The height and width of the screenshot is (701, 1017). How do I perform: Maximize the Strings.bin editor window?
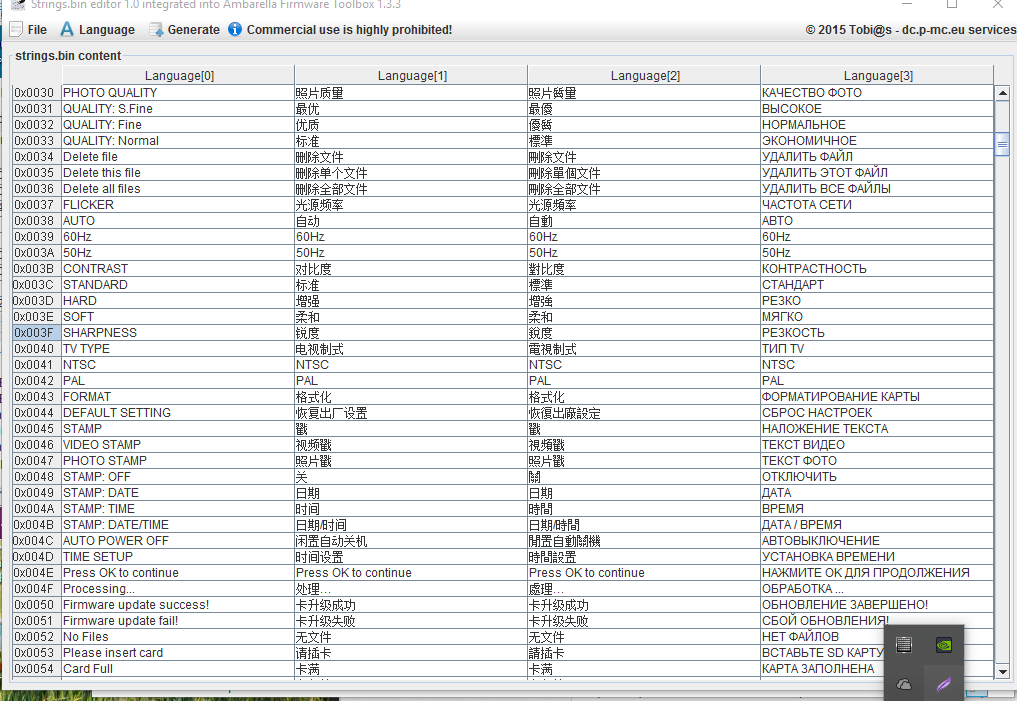click(951, 5)
